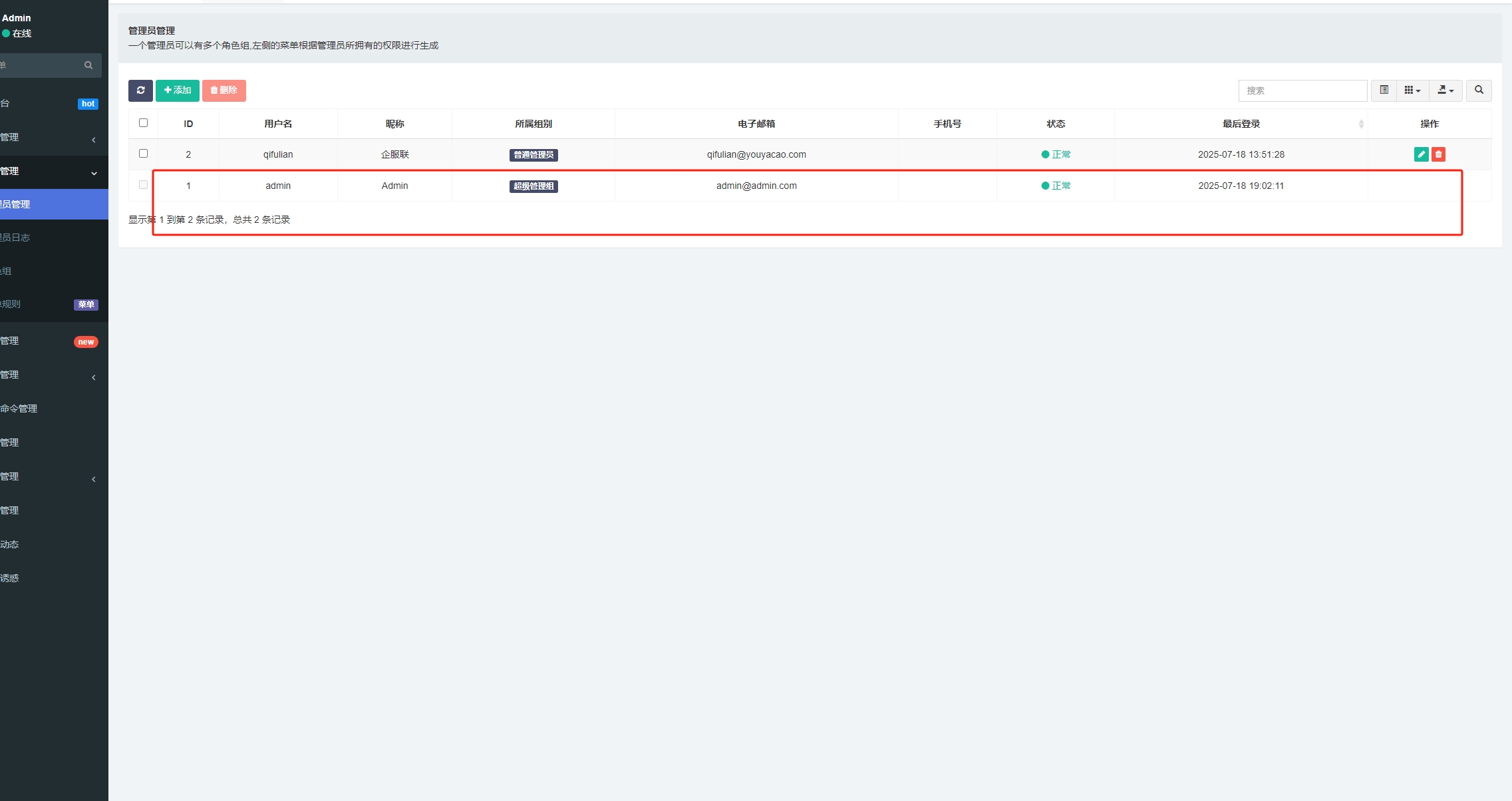1512x801 pixels.
Task: Click the red trash icon for qifulian
Action: pos(1438,154)
